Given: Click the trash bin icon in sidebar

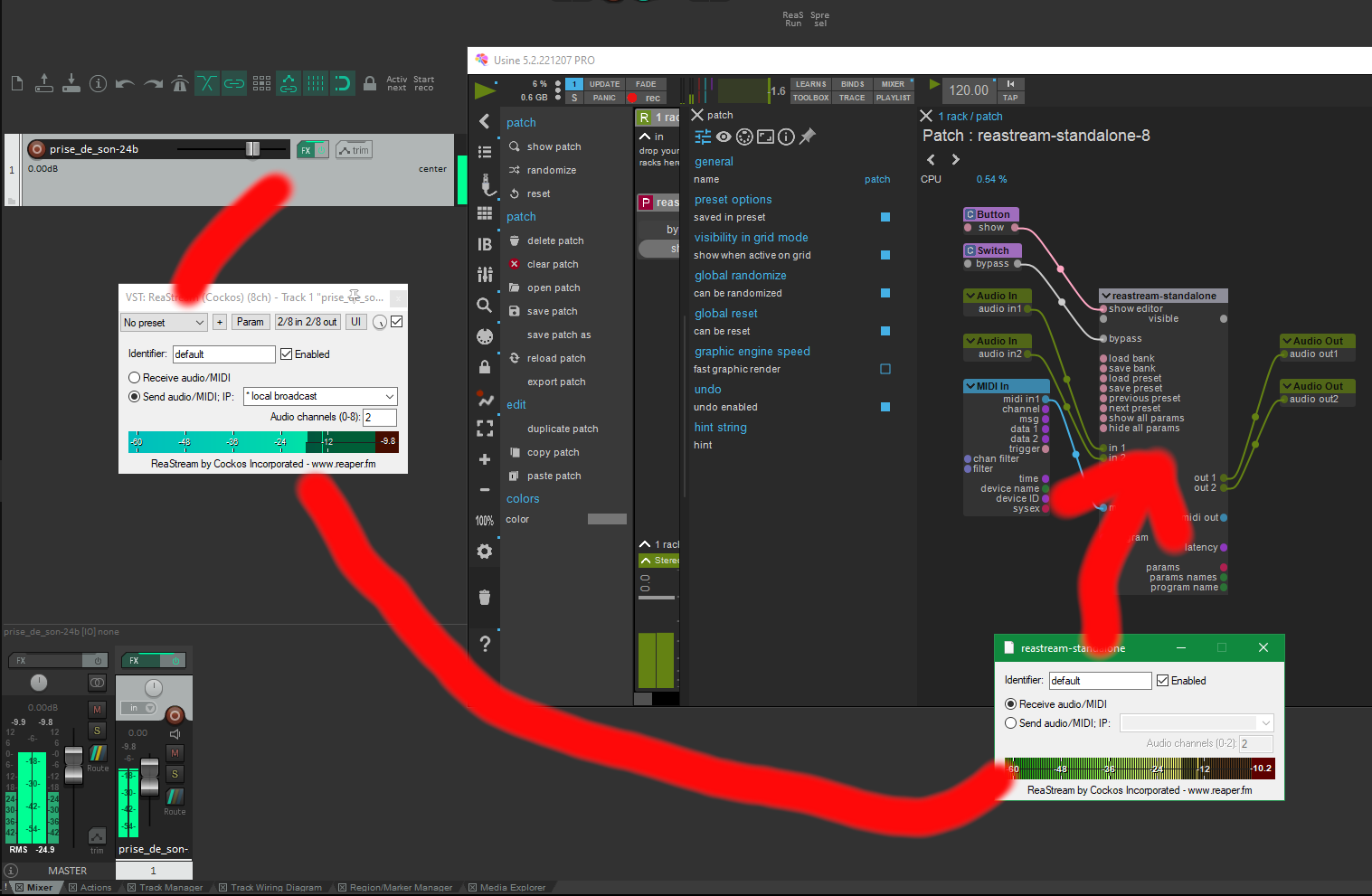Looking at the screenshot, I should [485, 597].
